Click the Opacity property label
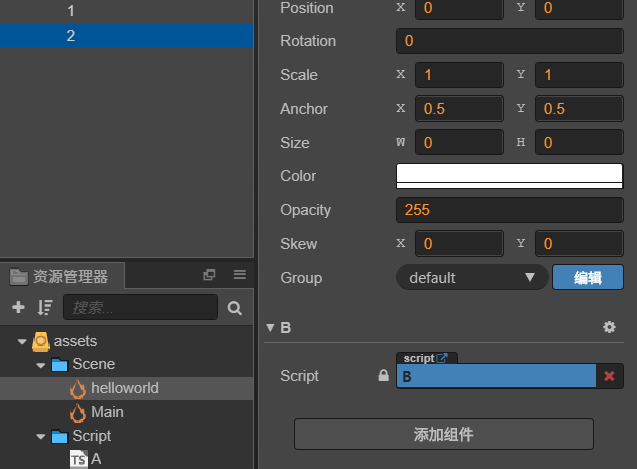This screenshot has height=469, width=637. coord(306,210)
